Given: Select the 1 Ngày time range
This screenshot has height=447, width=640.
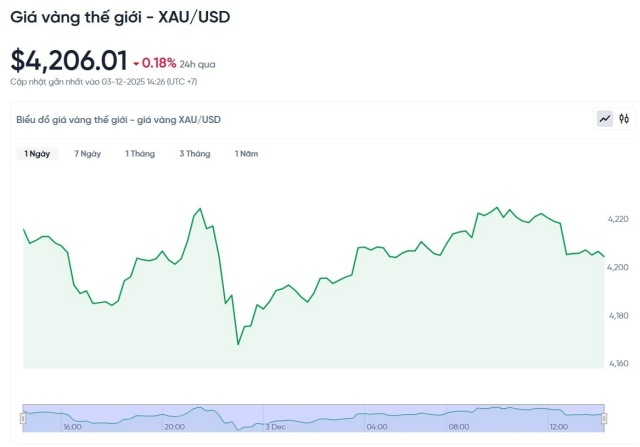Looking at the screenshot, I should click(37, 154).
